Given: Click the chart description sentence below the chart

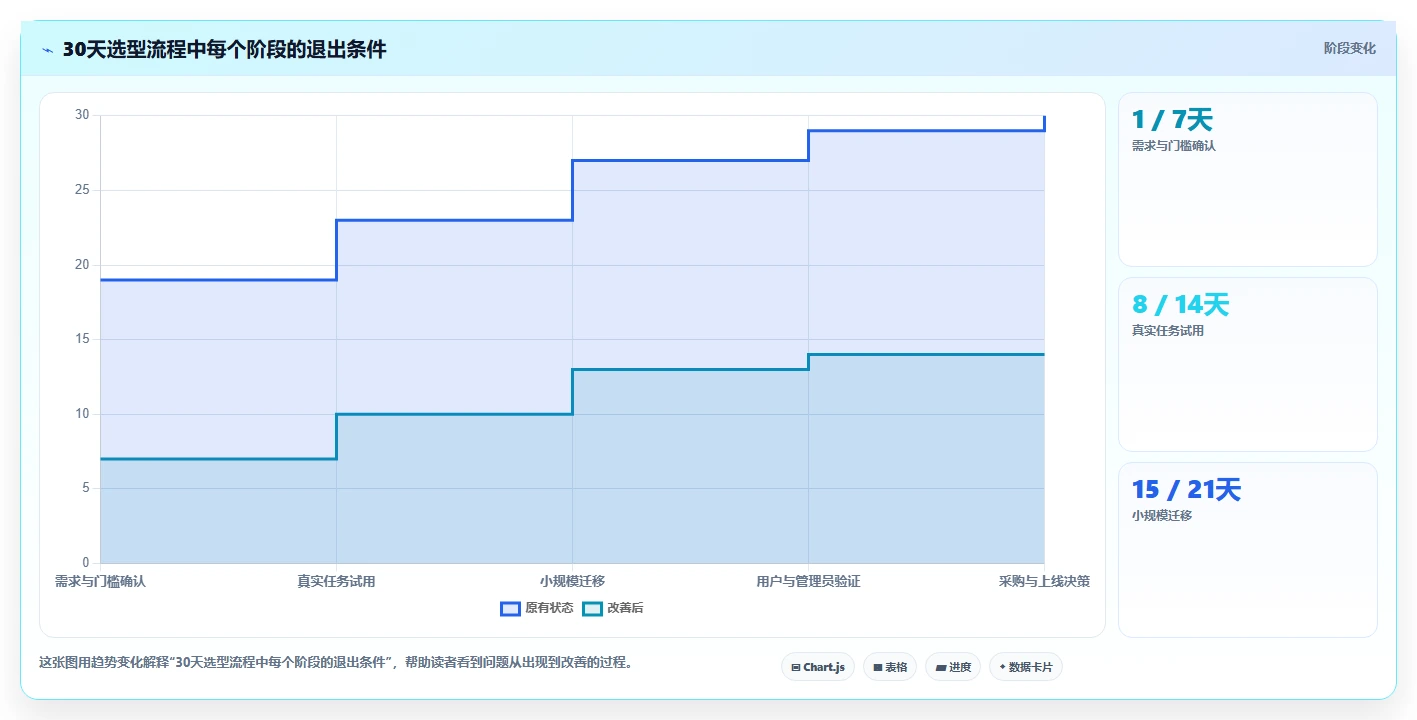Looking at the screenshot, I should point(336,662).
